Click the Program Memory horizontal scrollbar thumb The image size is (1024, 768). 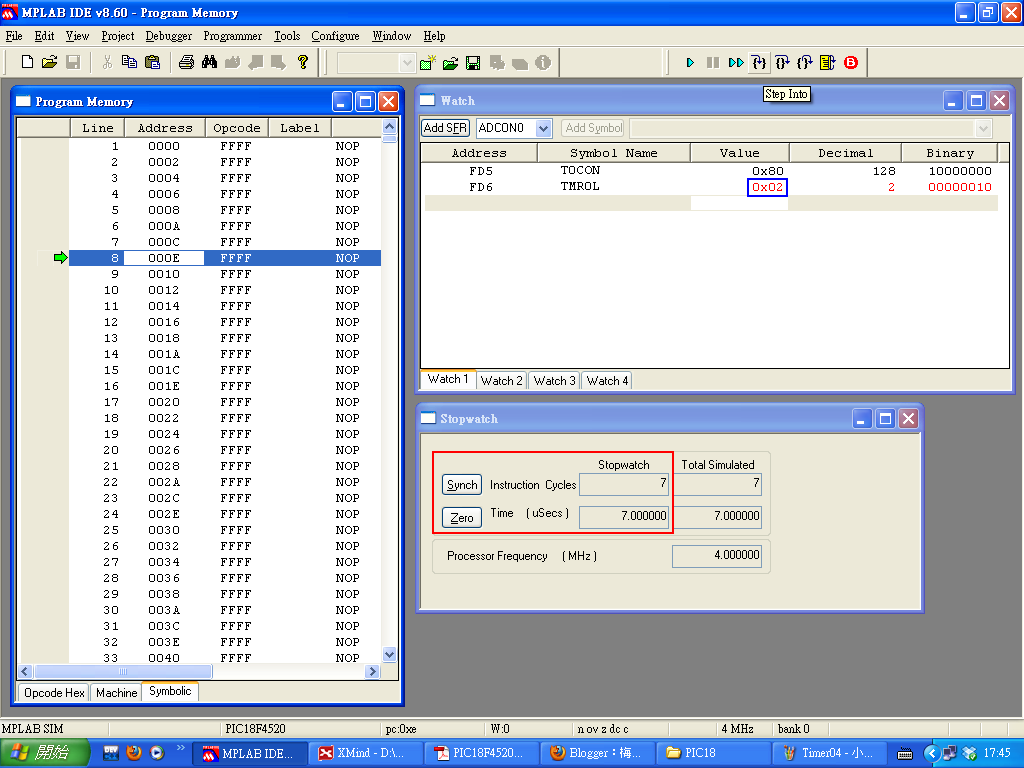pyautogui.click(x=123, y=671)
